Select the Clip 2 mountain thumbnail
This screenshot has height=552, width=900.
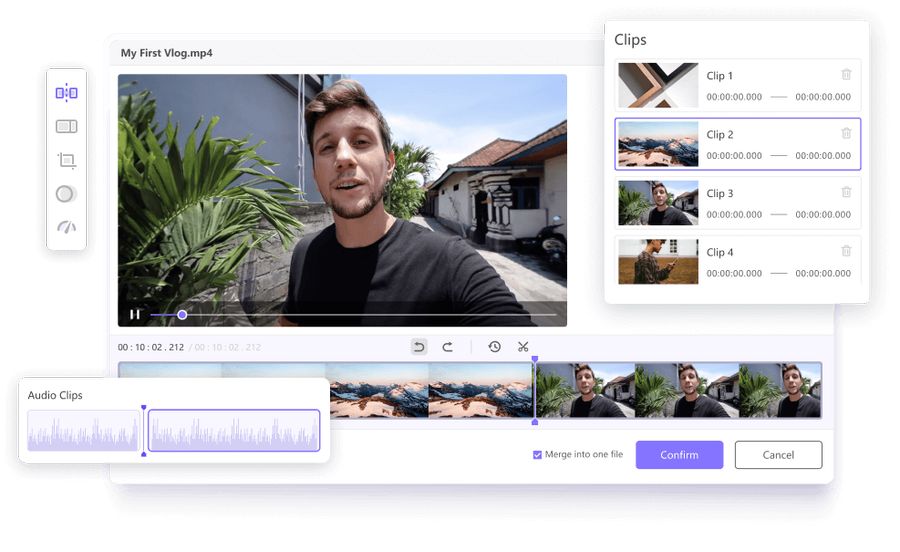[658, 144]
